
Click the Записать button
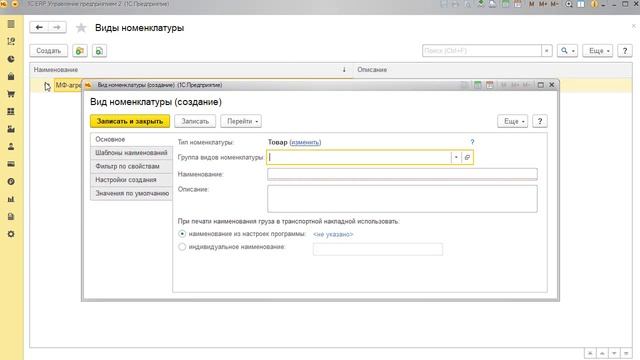(x=195, y=121)
